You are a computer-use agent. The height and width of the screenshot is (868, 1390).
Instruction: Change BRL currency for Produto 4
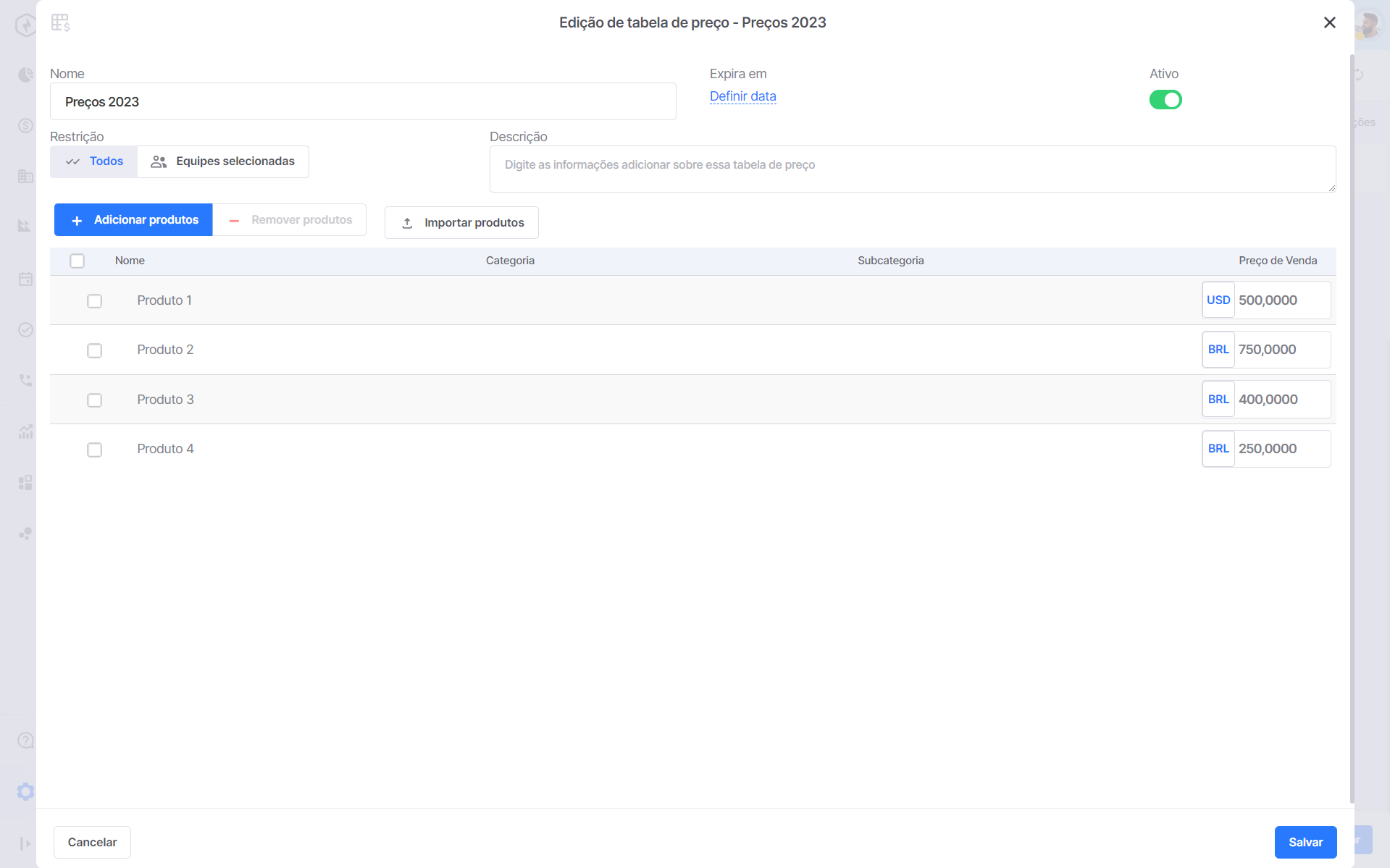click(1218, 449)
